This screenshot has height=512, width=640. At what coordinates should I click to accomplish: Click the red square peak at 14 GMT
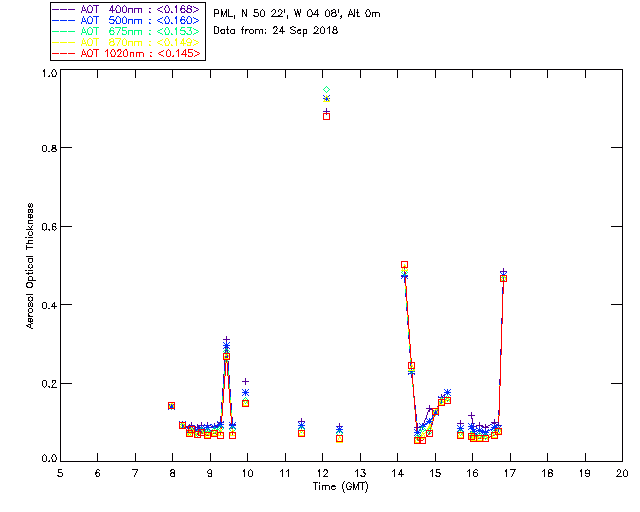click(404, 265)
